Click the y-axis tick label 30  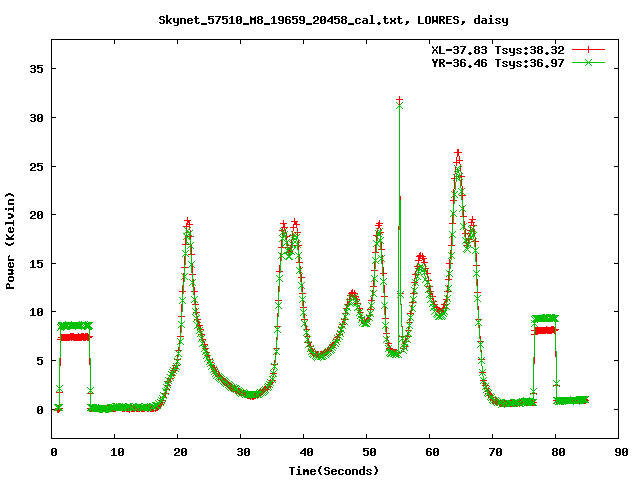[36, 118]
